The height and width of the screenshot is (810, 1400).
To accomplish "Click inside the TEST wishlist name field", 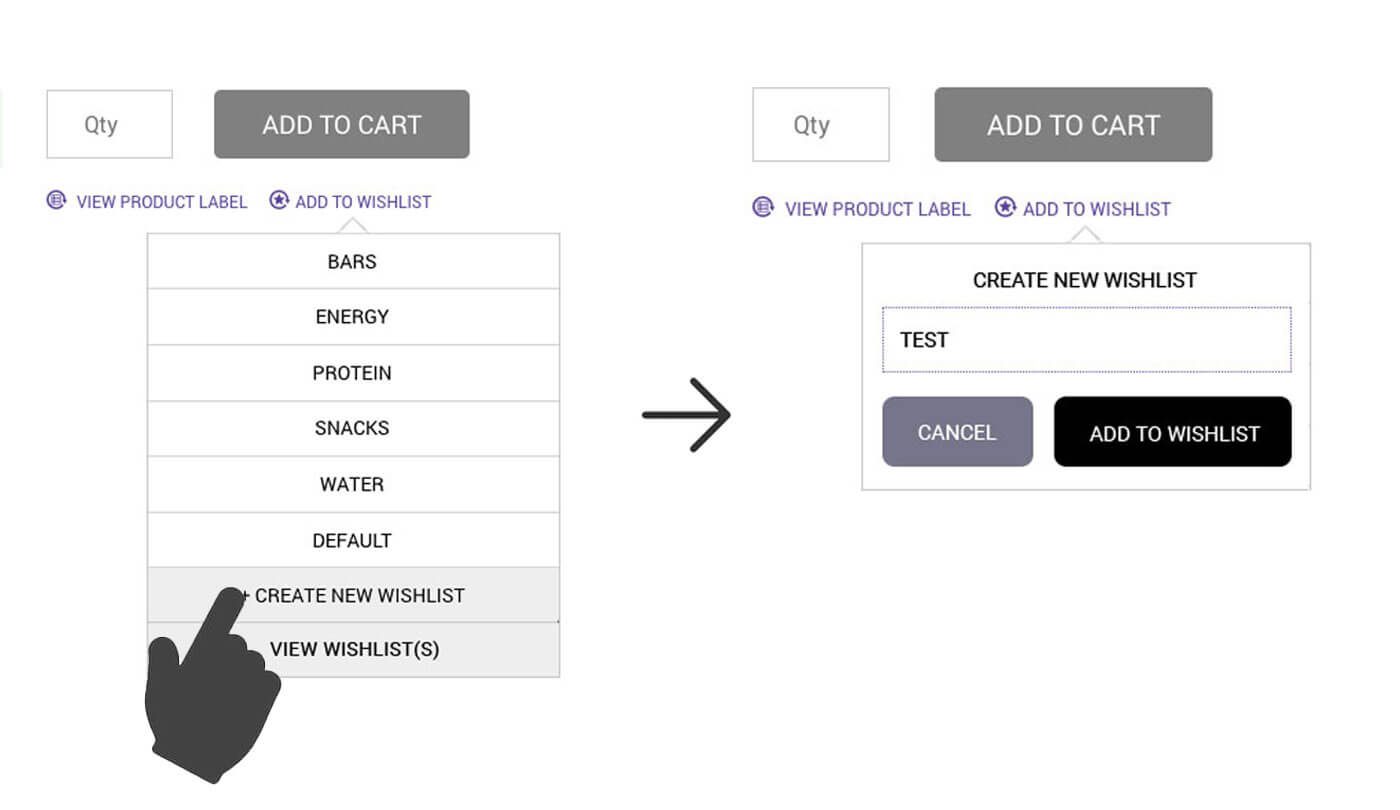I will [1085, 340].
